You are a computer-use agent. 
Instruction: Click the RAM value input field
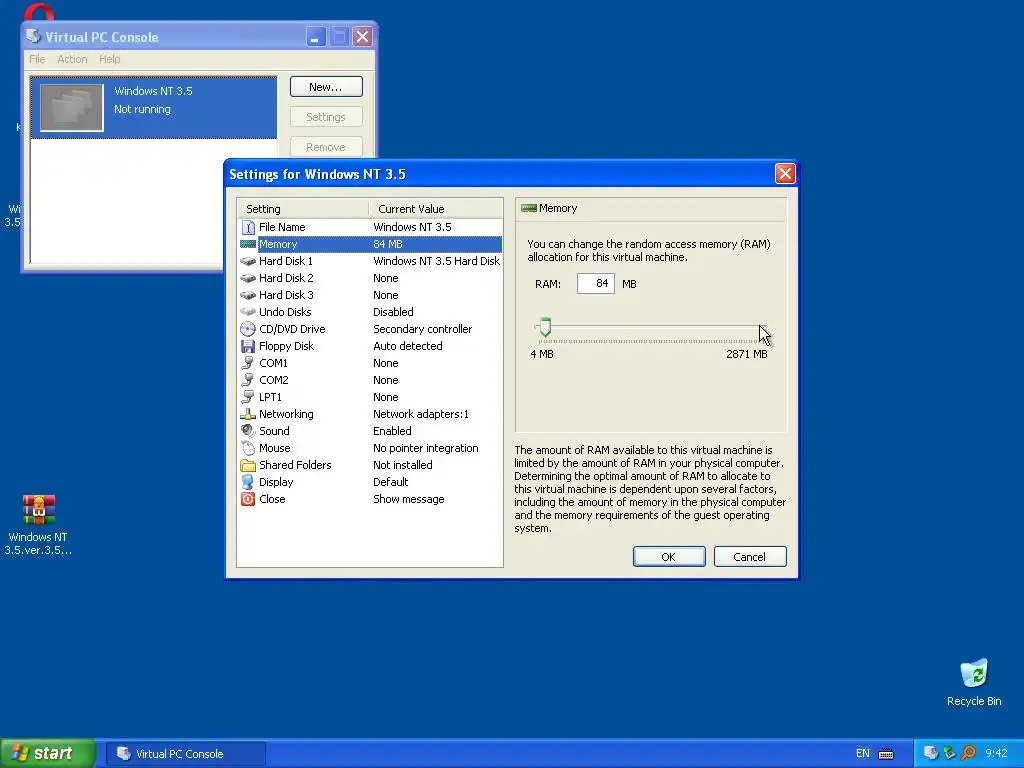596,283
